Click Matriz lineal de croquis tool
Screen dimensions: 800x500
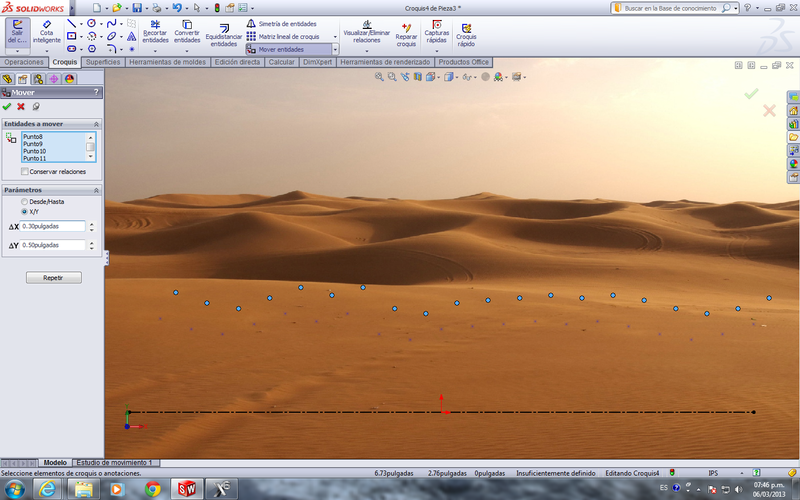[x=283, y=36]
